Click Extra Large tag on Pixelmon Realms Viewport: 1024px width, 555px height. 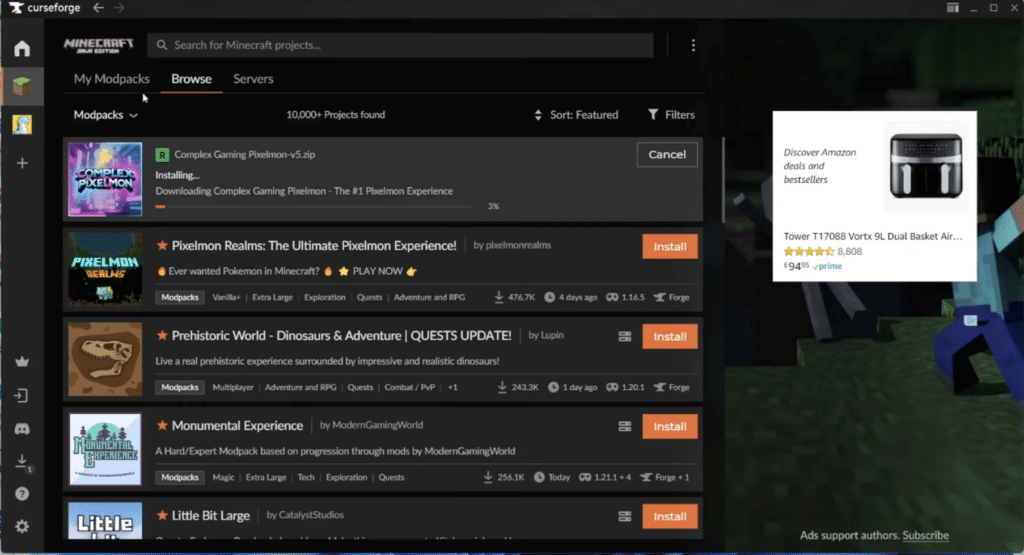[x=272, y=298]
